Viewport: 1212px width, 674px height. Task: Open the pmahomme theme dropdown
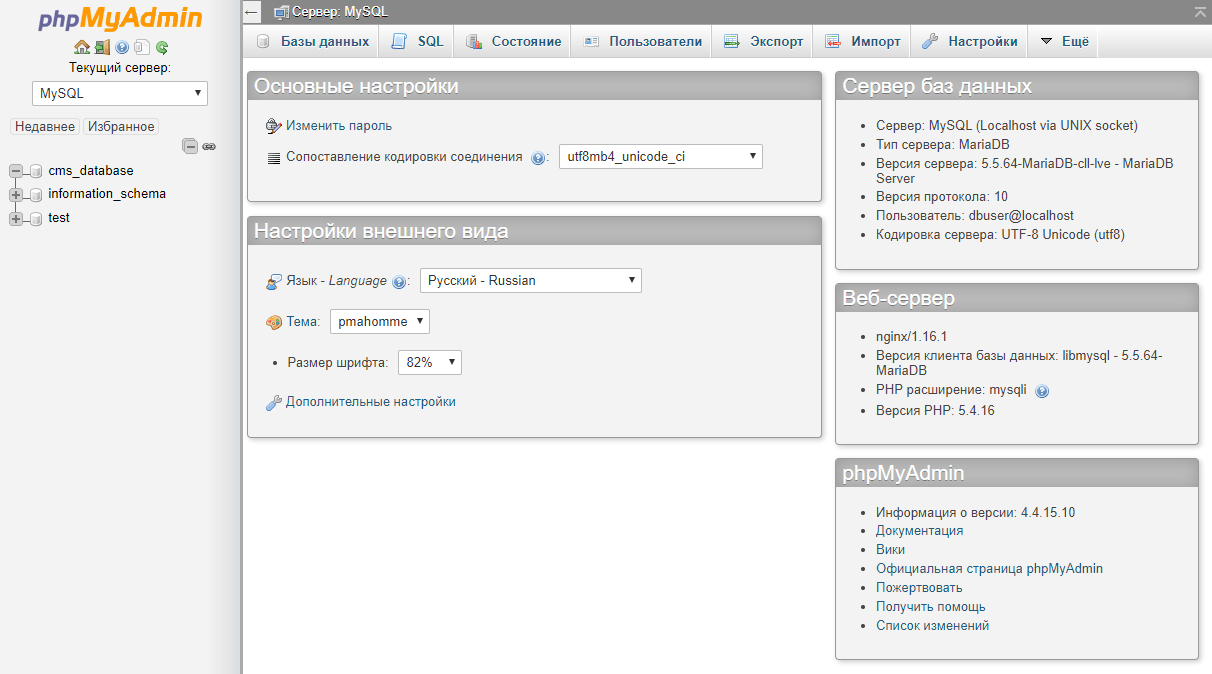click(x=379, y=321)
